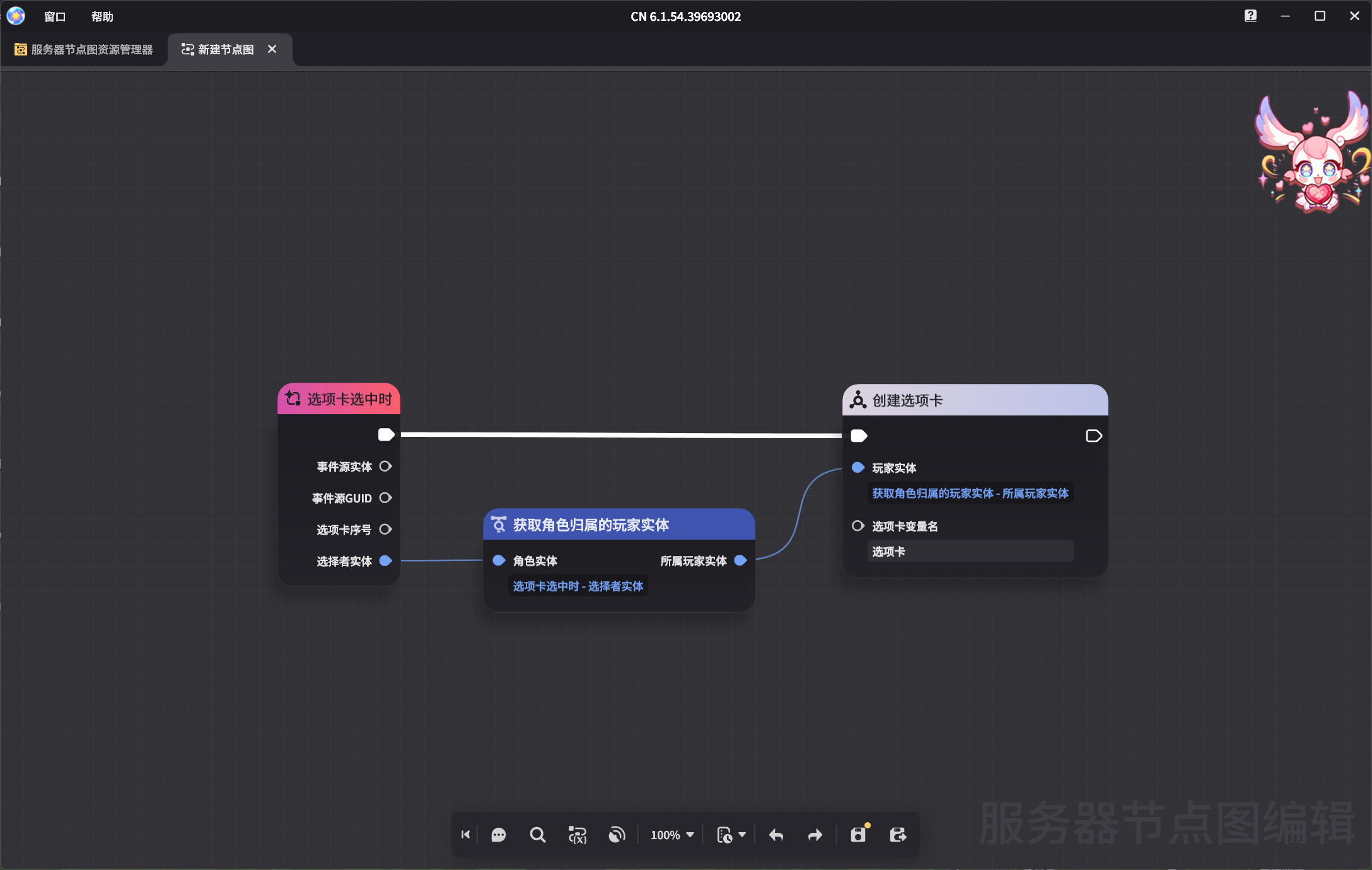Click the 获取角色归属的玩家实体 link in 创建选项卡 node
The height and width of the screenshot is (870, 1372).
click(970, 493)
